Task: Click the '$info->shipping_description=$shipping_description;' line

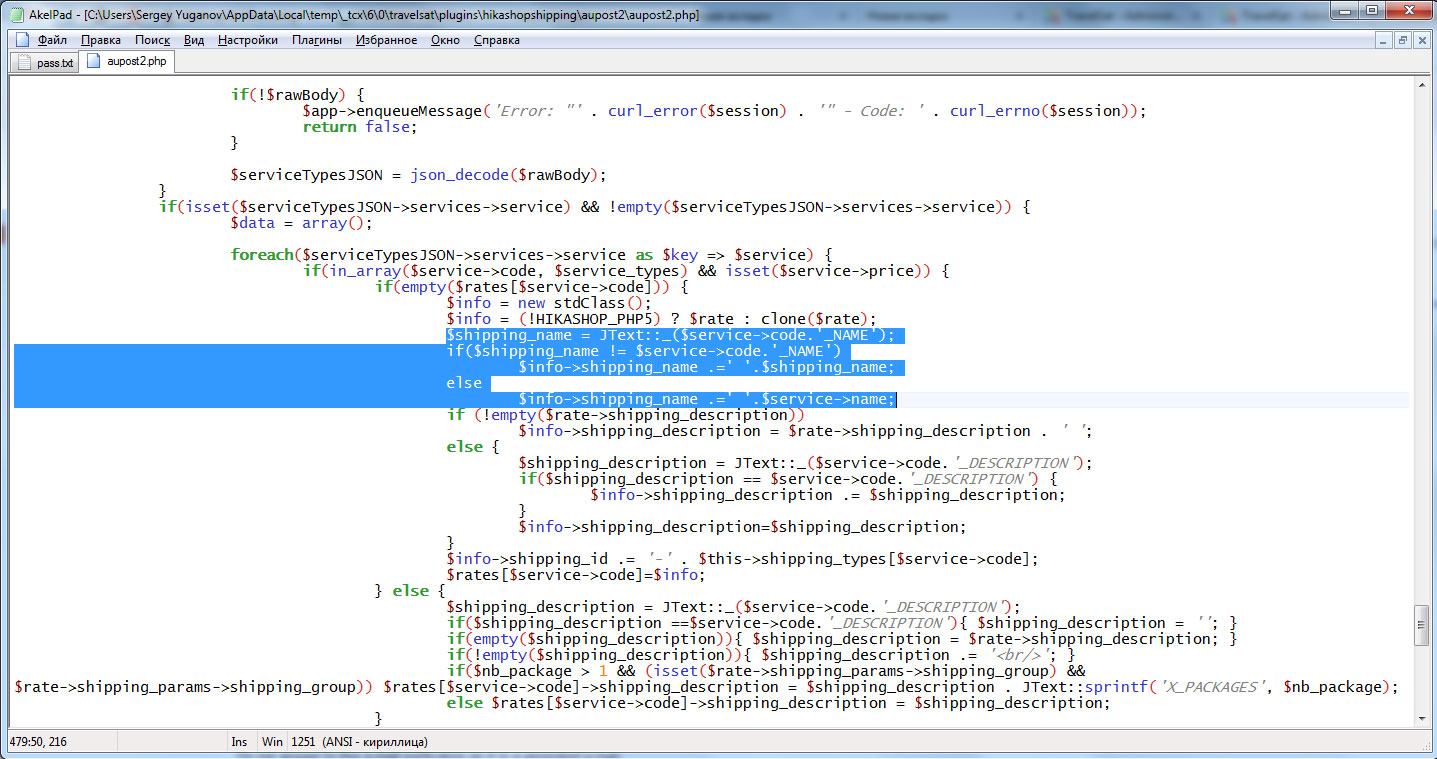Action: click(x=743, y=527)
